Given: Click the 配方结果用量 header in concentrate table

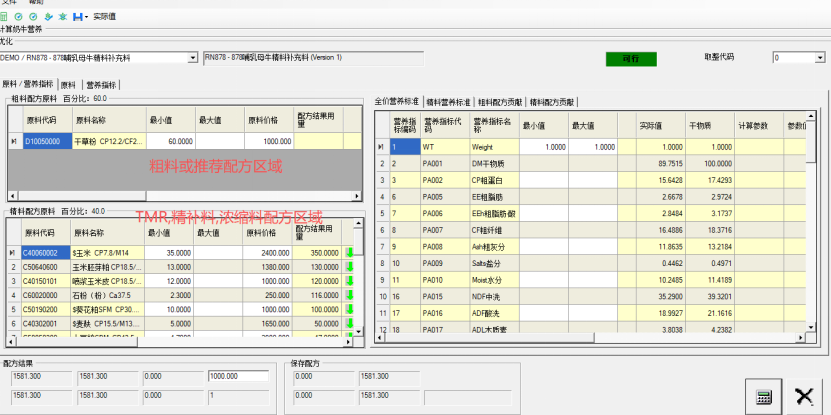Looking at the screenshot, I should [x=317, y=232].
